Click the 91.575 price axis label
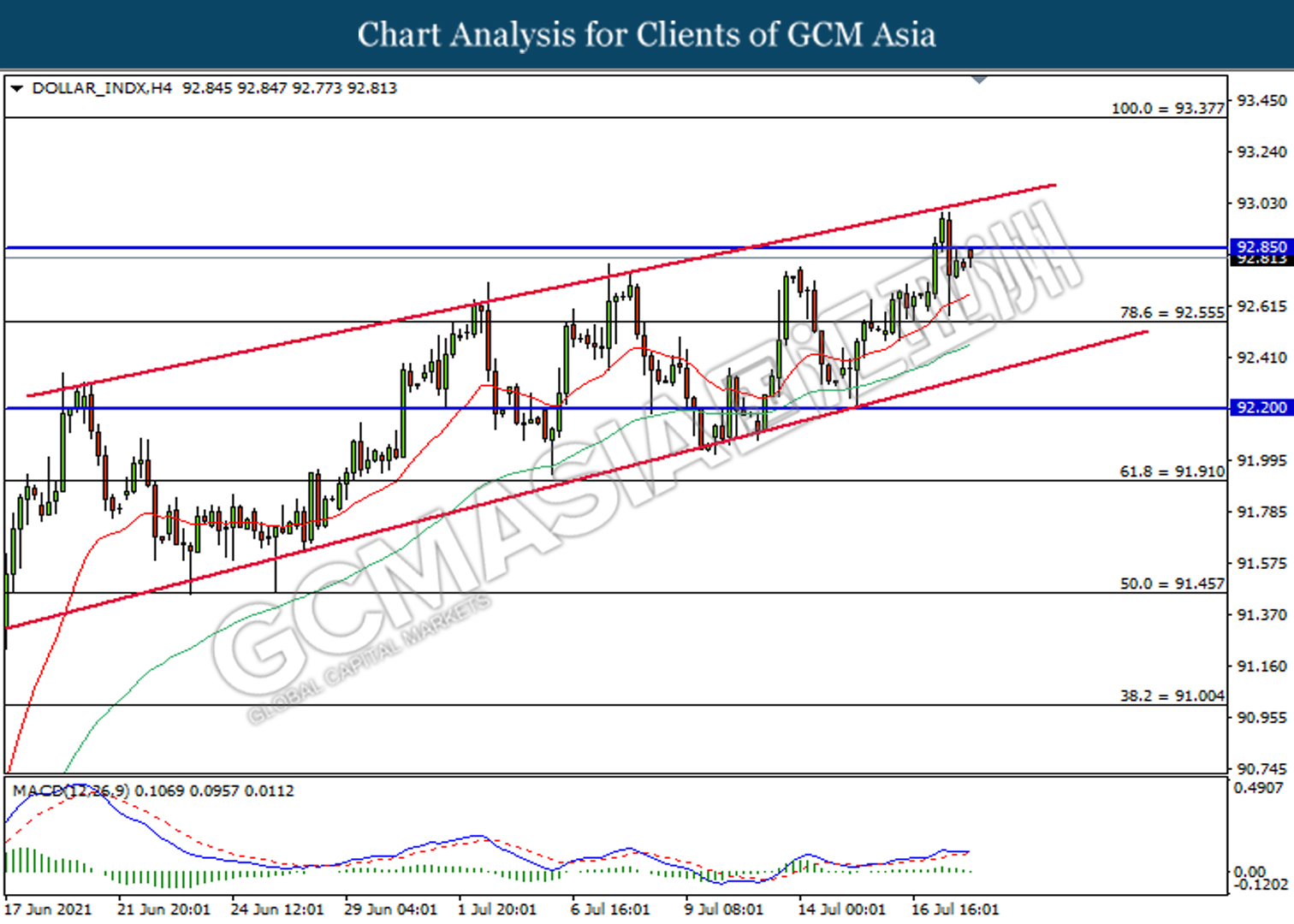 [1261, 563]
